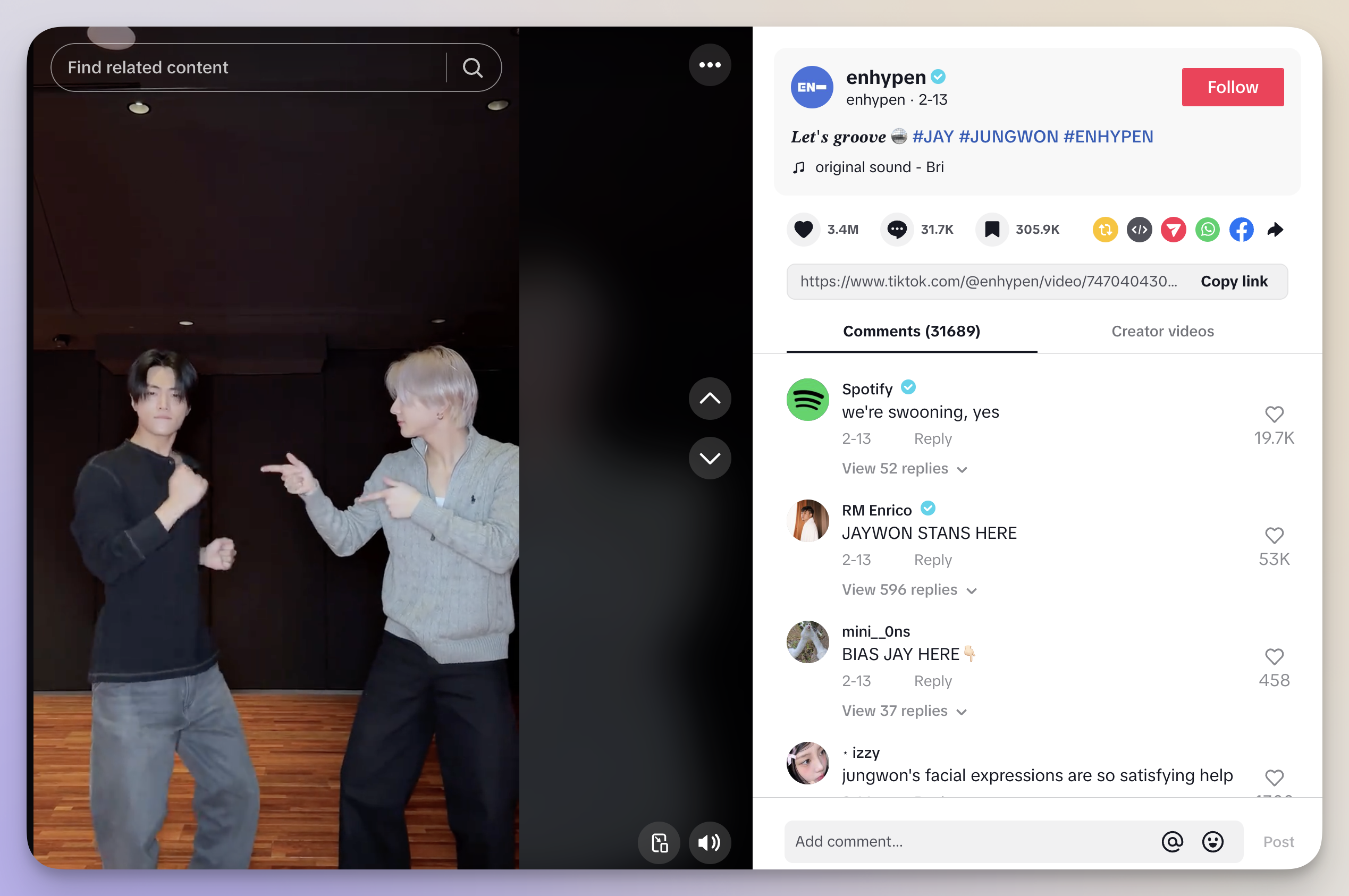Click the mini__0ns commenter name
The image size is (1349, 896).
point(876,631)
